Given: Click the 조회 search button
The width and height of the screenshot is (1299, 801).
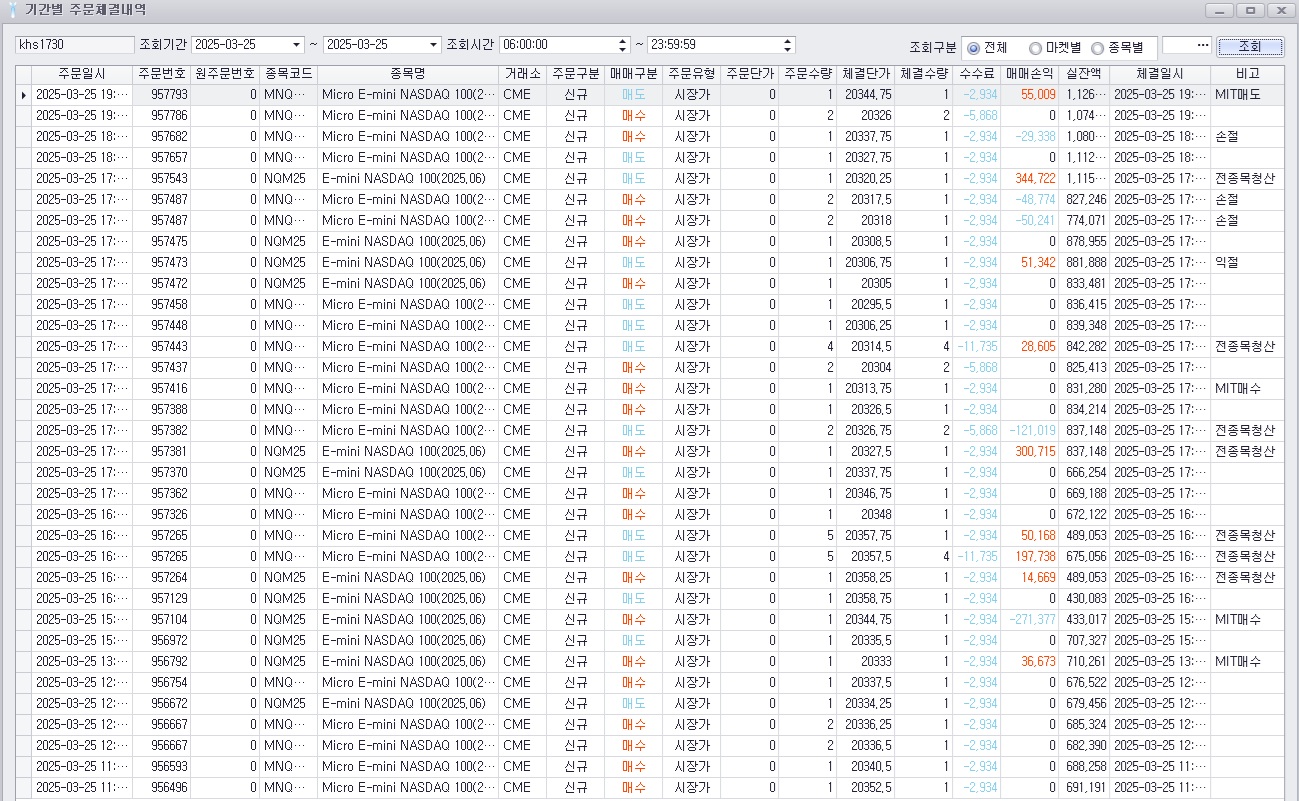Looking at the screenshot, I should (x=1249, y=46).
